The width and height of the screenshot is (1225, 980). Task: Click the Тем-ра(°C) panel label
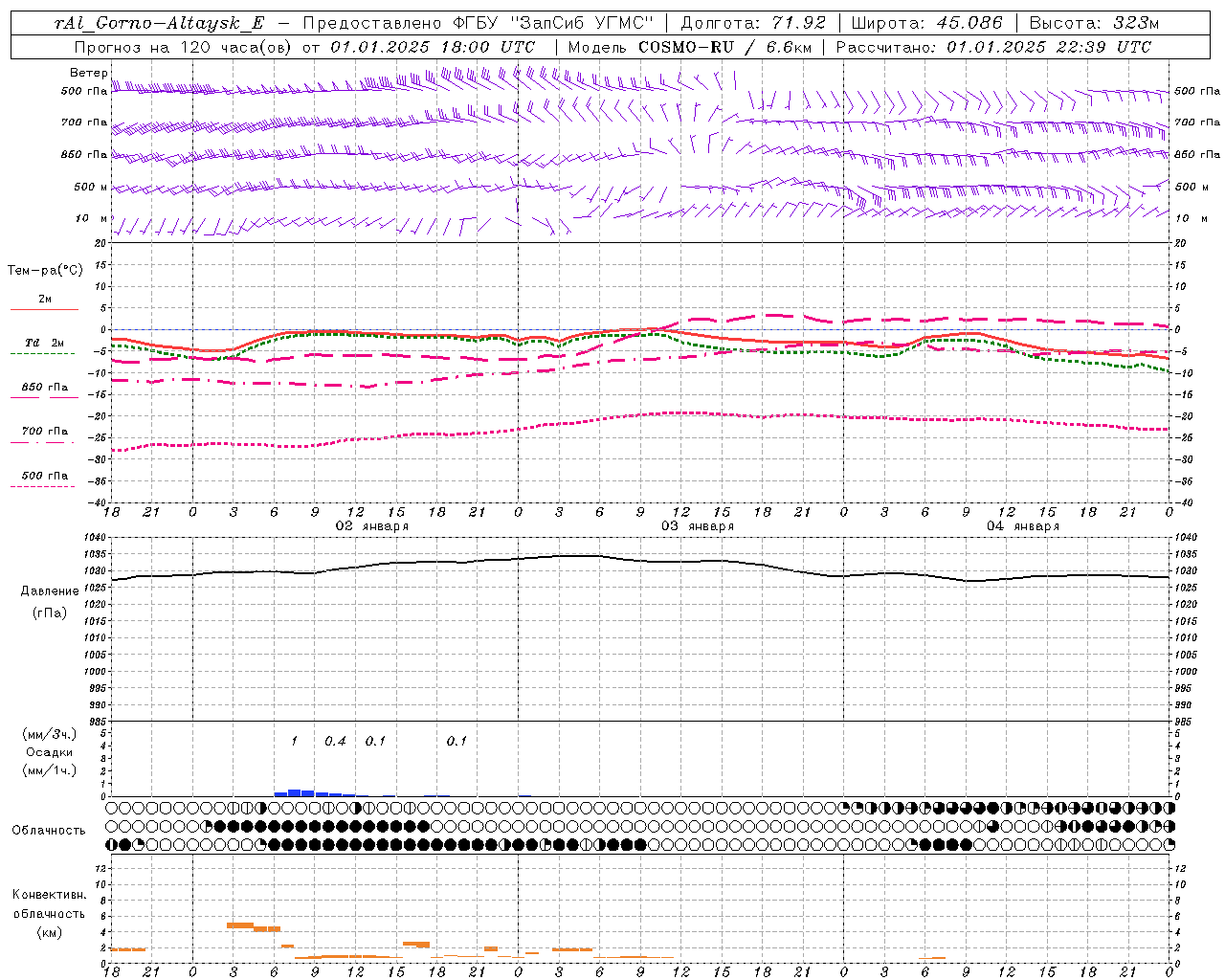[x=45, y=271]
